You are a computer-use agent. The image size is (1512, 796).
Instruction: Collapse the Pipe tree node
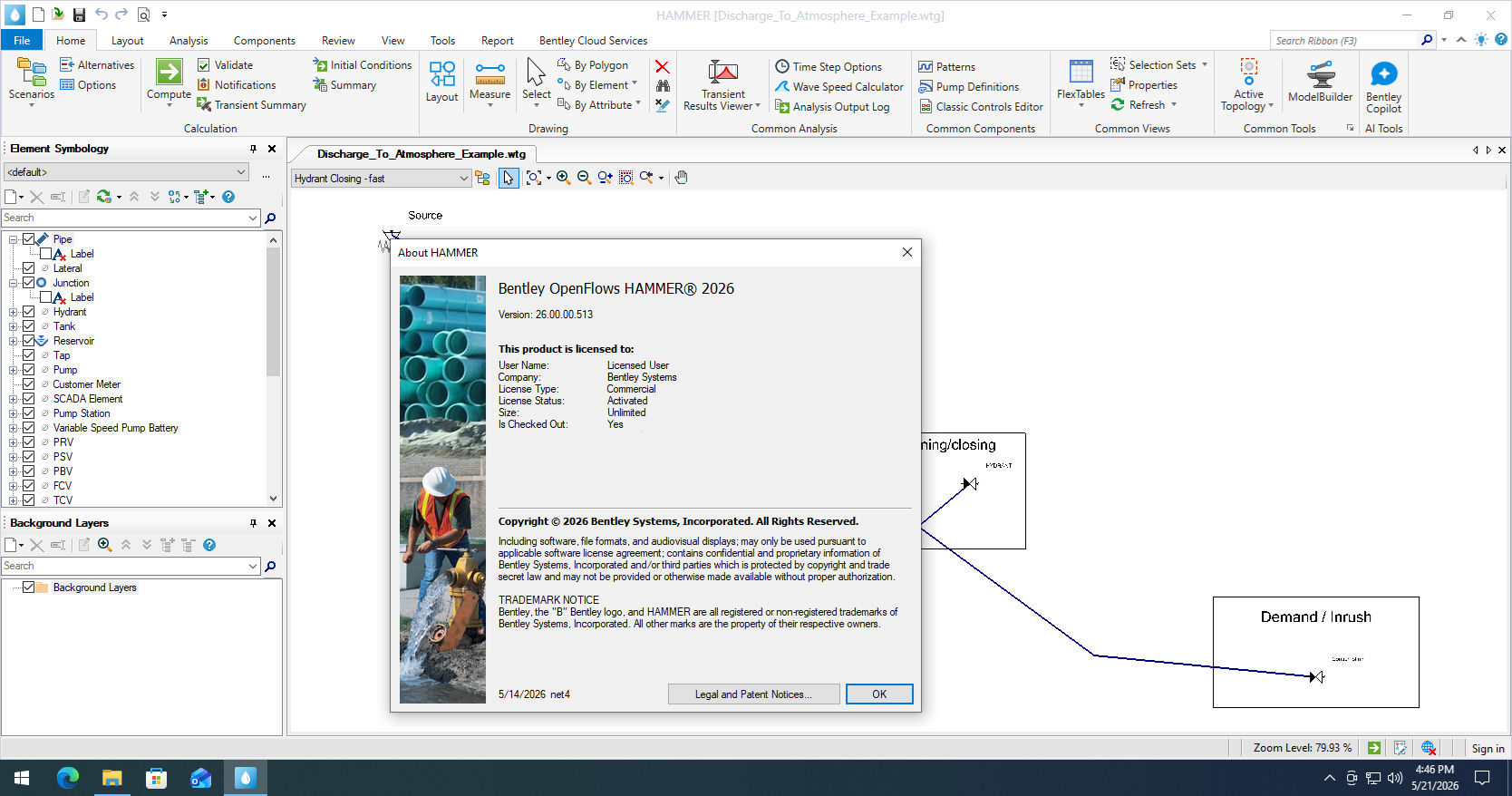point(14,239)
